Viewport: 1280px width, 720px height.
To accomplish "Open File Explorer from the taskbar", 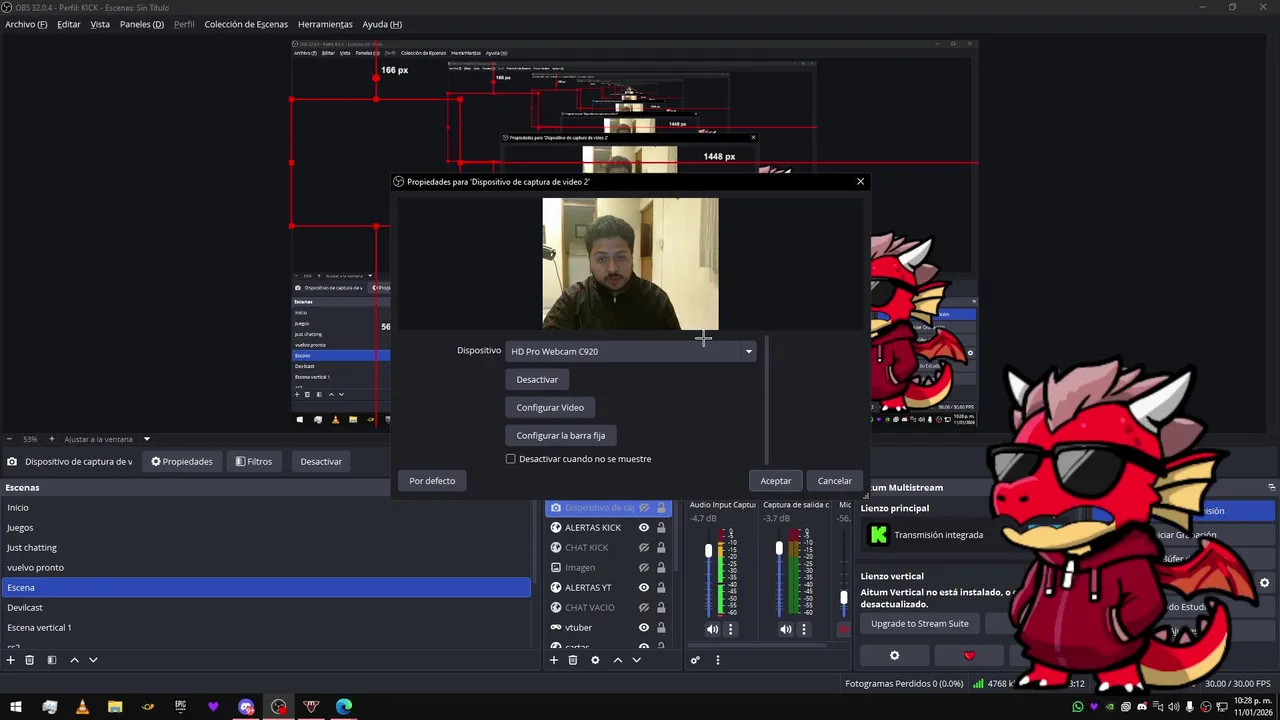I will coord(115,707).
